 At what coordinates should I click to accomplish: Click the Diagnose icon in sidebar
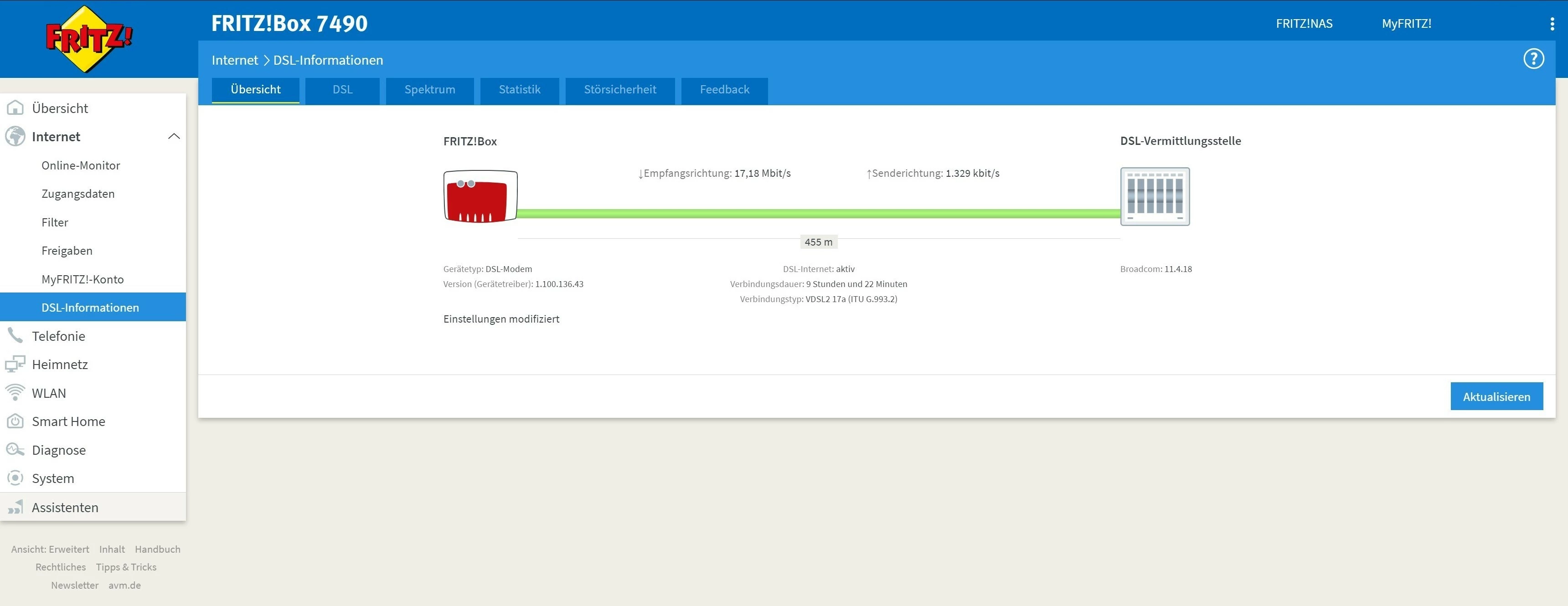pyautogui.click(x=15, y=450)
